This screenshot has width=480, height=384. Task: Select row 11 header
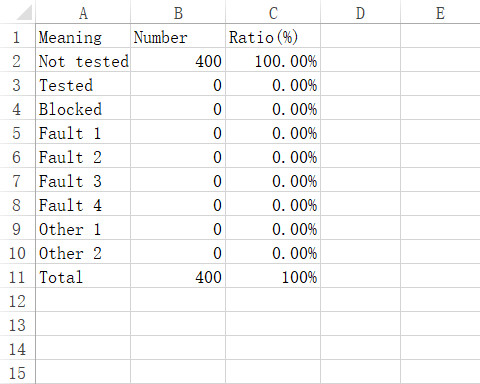17,276
